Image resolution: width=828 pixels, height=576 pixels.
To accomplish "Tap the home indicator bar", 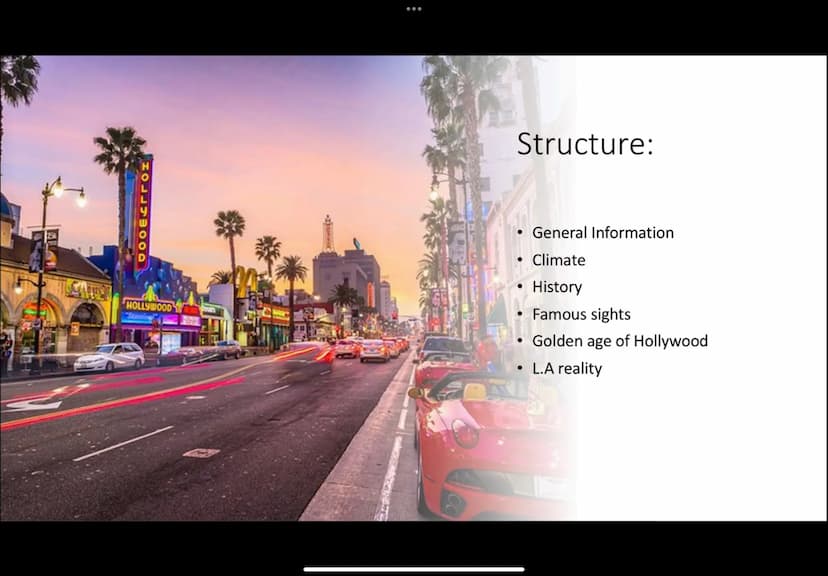I will (x=414, y=569).
